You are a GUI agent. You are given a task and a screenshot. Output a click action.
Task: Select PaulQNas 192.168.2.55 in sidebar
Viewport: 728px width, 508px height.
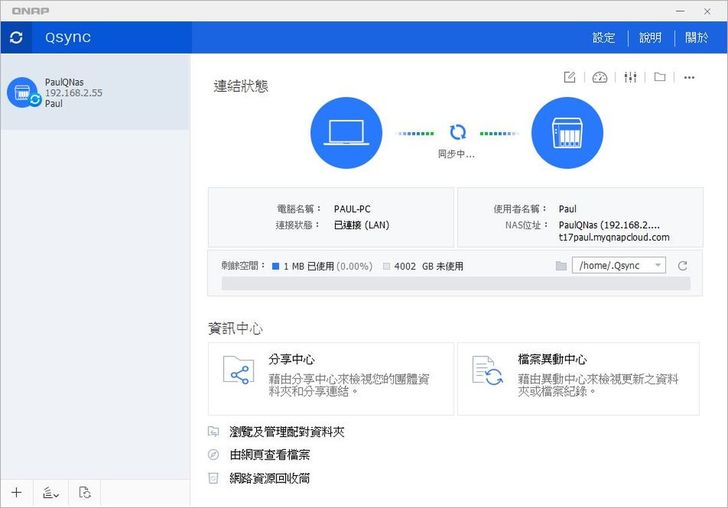(94, 93)
